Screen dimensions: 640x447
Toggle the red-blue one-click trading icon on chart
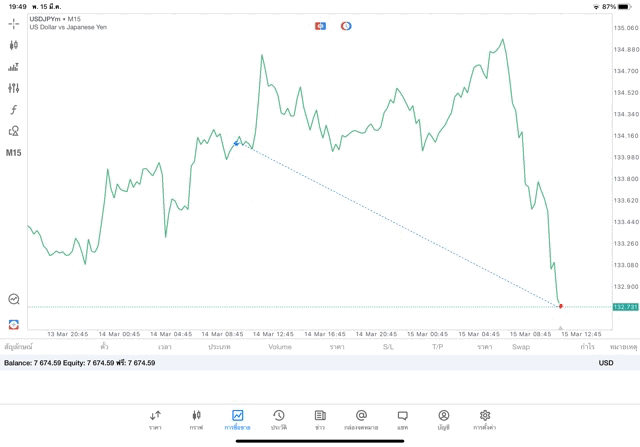click(320, 26)
